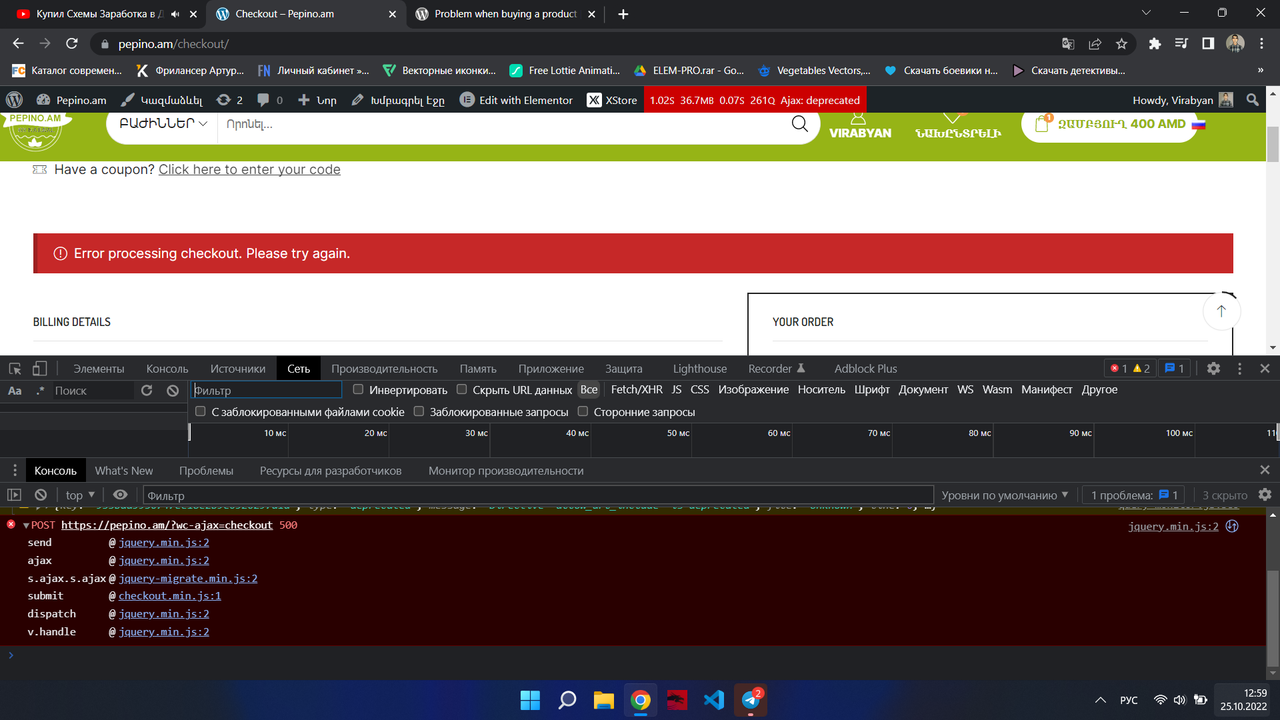Click the site search magnifier icon
1280x720 pixels.
pos(800,124)
